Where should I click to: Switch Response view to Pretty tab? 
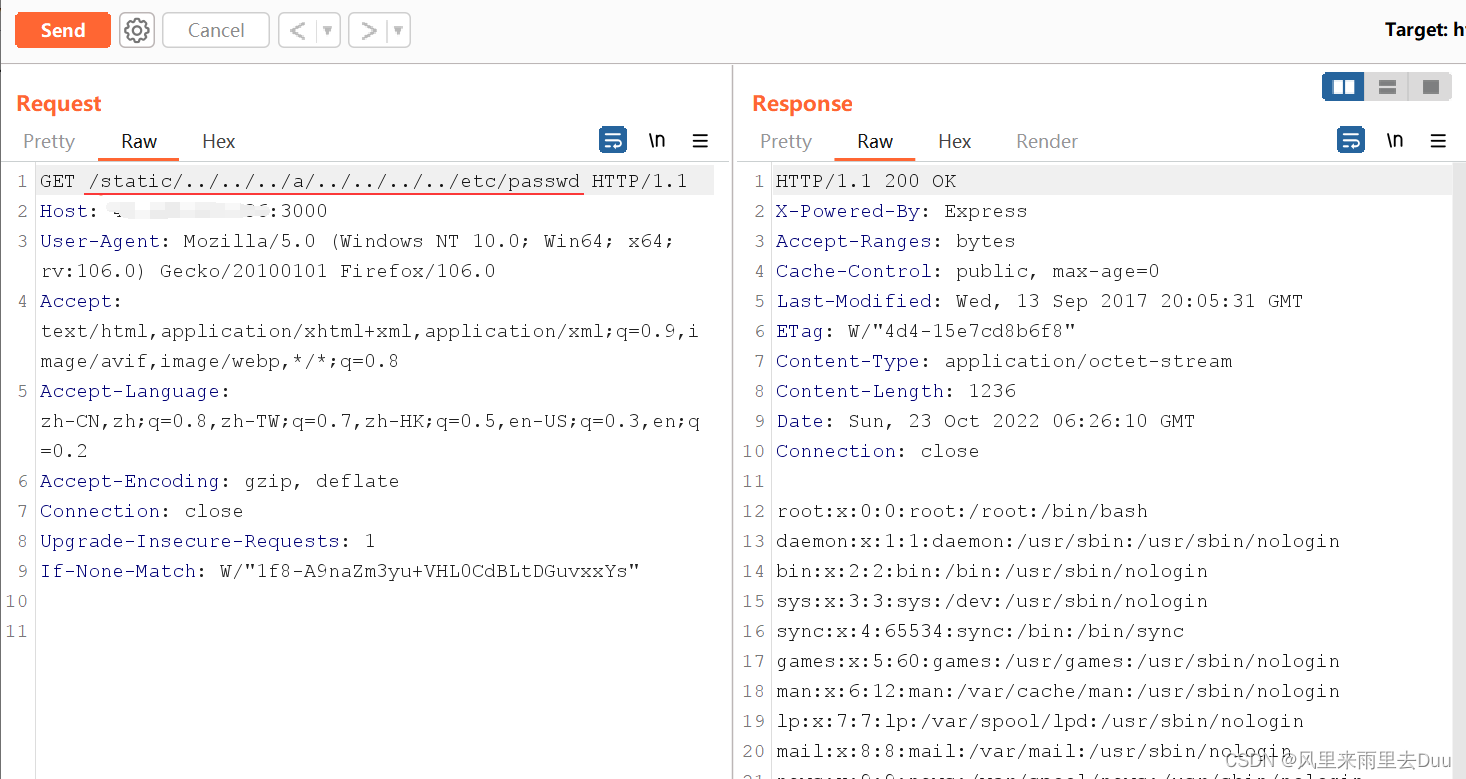[x=786, y=141]
